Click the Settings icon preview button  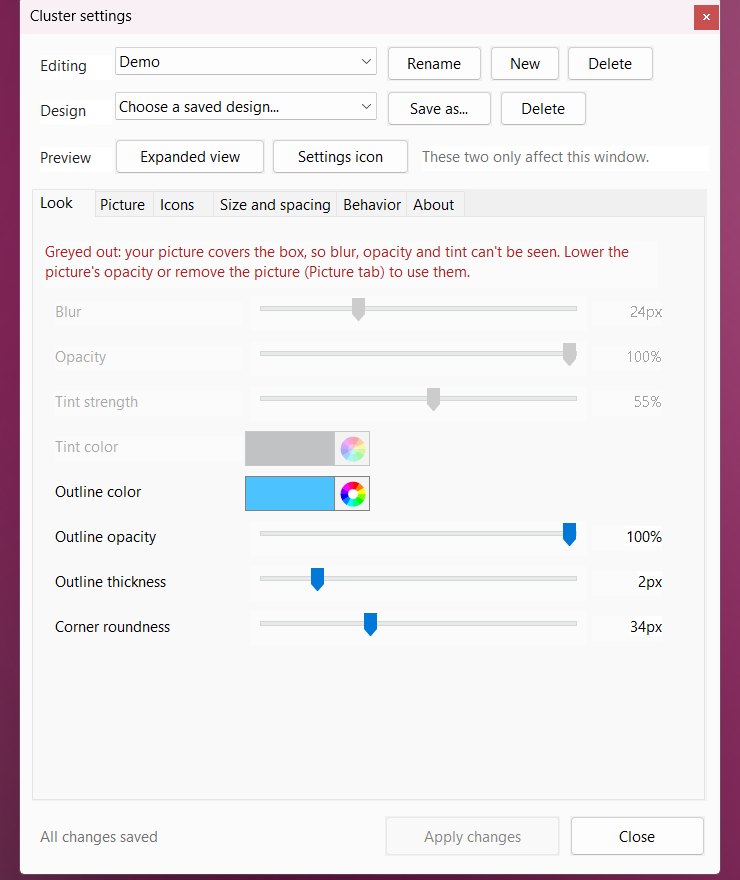(x=341, y=157)
